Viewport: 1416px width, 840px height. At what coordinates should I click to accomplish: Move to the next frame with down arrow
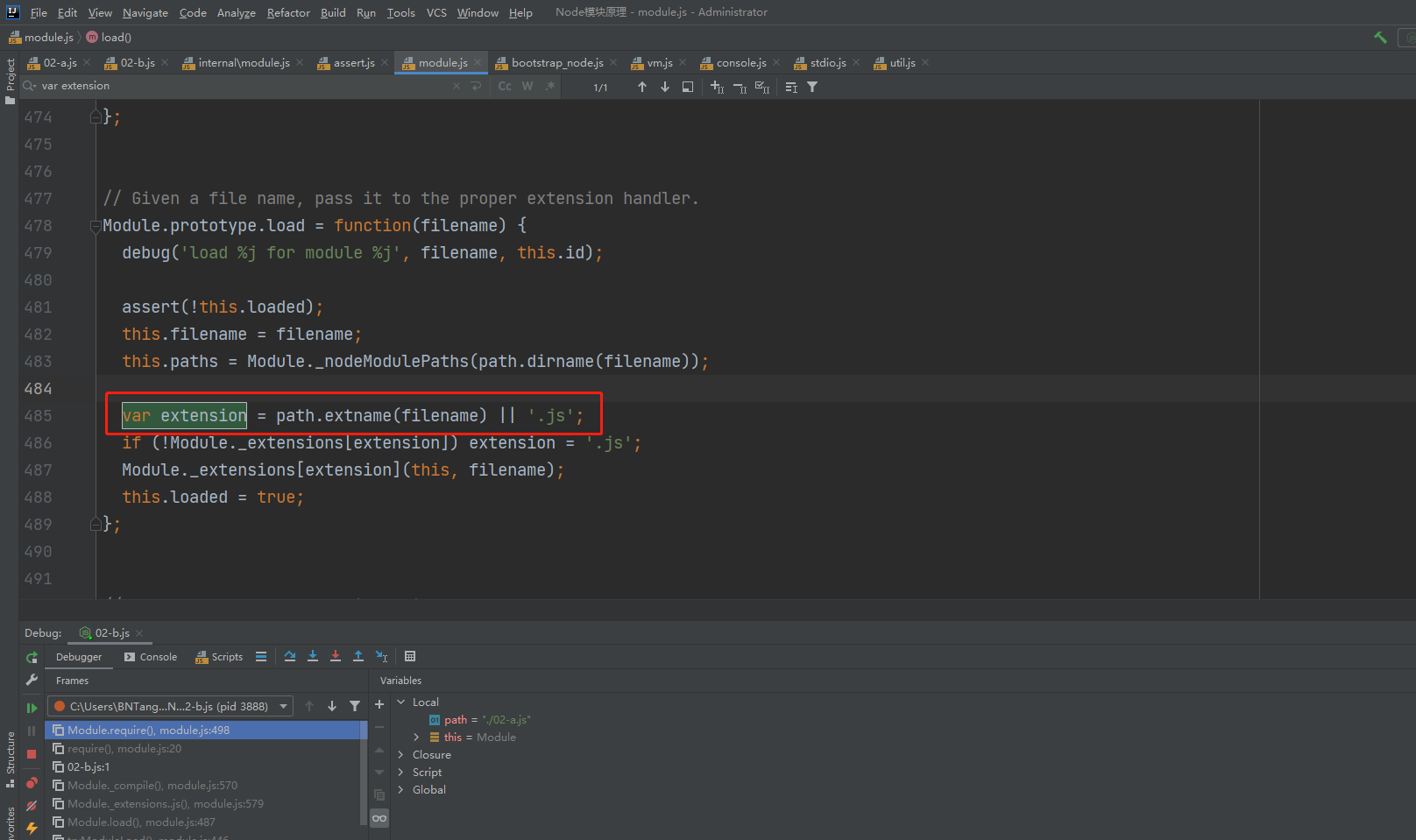click(332, 706)
